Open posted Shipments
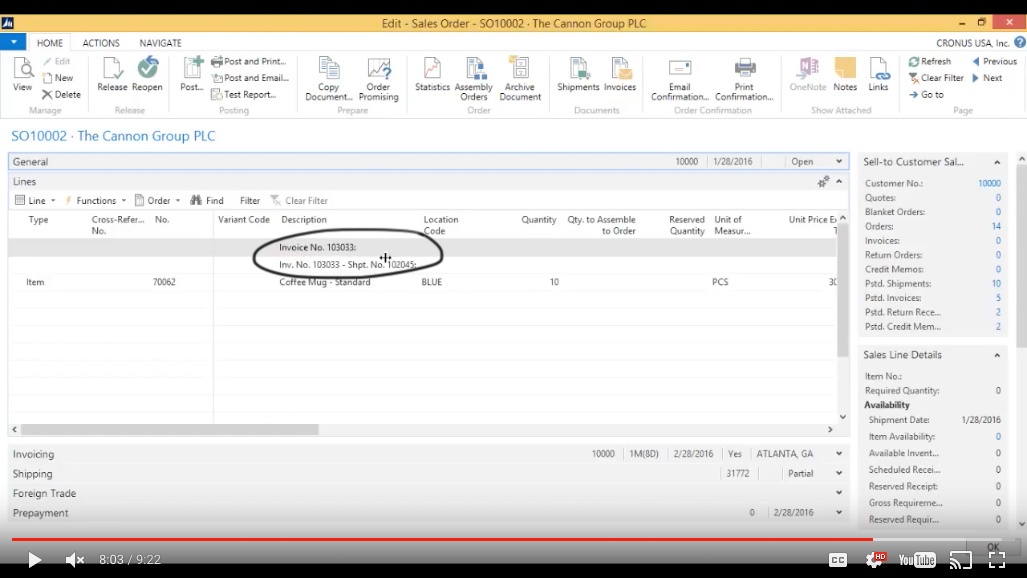This screenshot has height=578, width=1027. click(578, 74)
